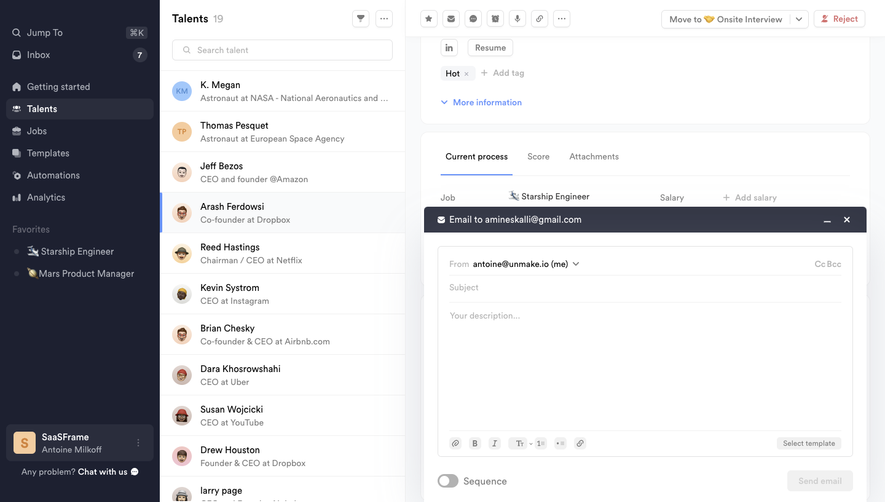885x502 pixels.
Task: Expand Move to stage dropdown arrow
Action: (799, 19)
